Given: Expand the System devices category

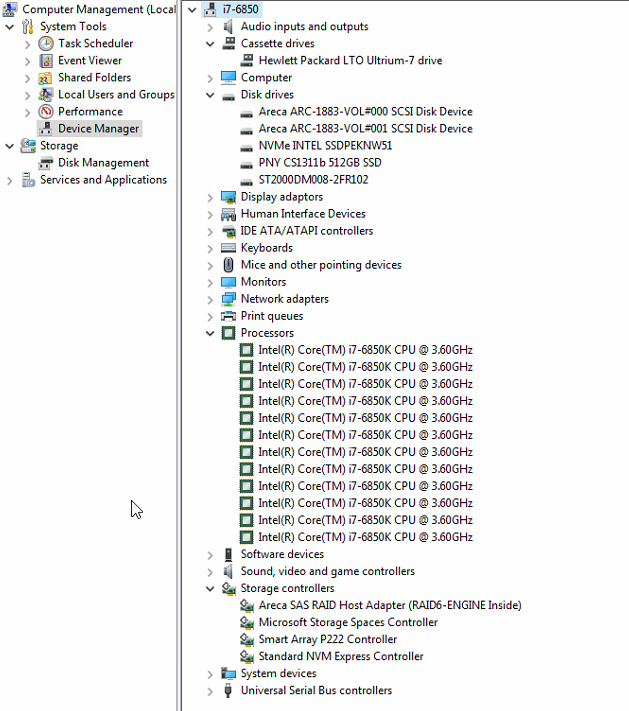Looking at the screenshot, I should tap(210, 674).
